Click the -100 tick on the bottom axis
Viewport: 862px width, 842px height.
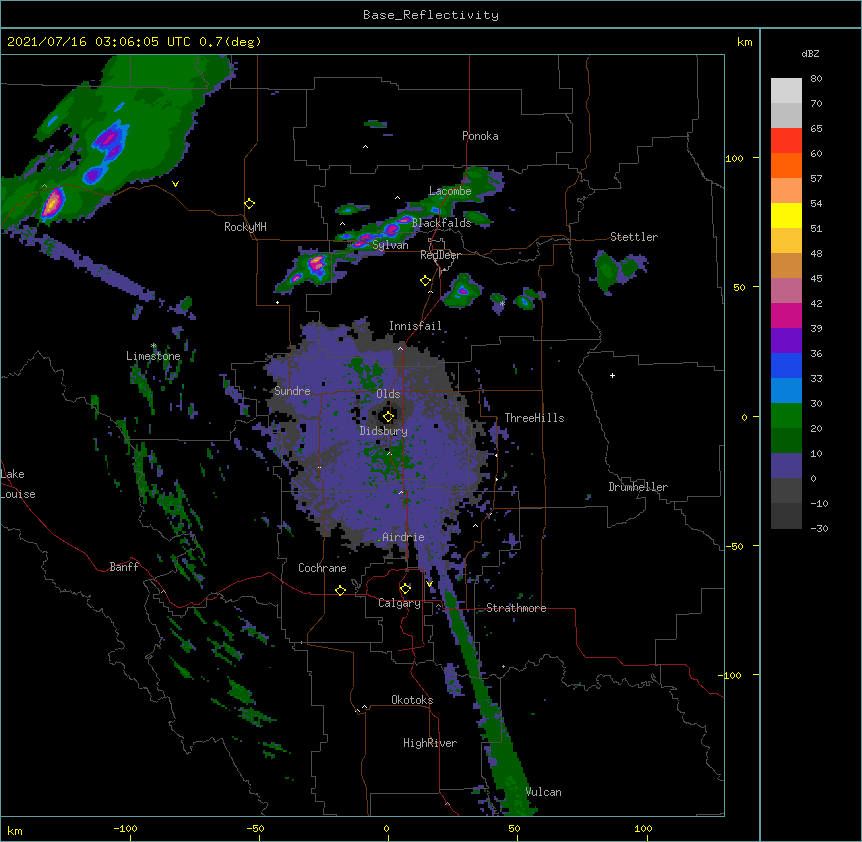pyautogui.click(x=125, y=828)
